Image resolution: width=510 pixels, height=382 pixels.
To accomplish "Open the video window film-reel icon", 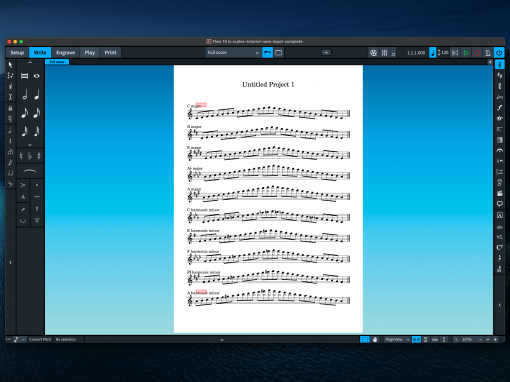I will pos(373,53).
